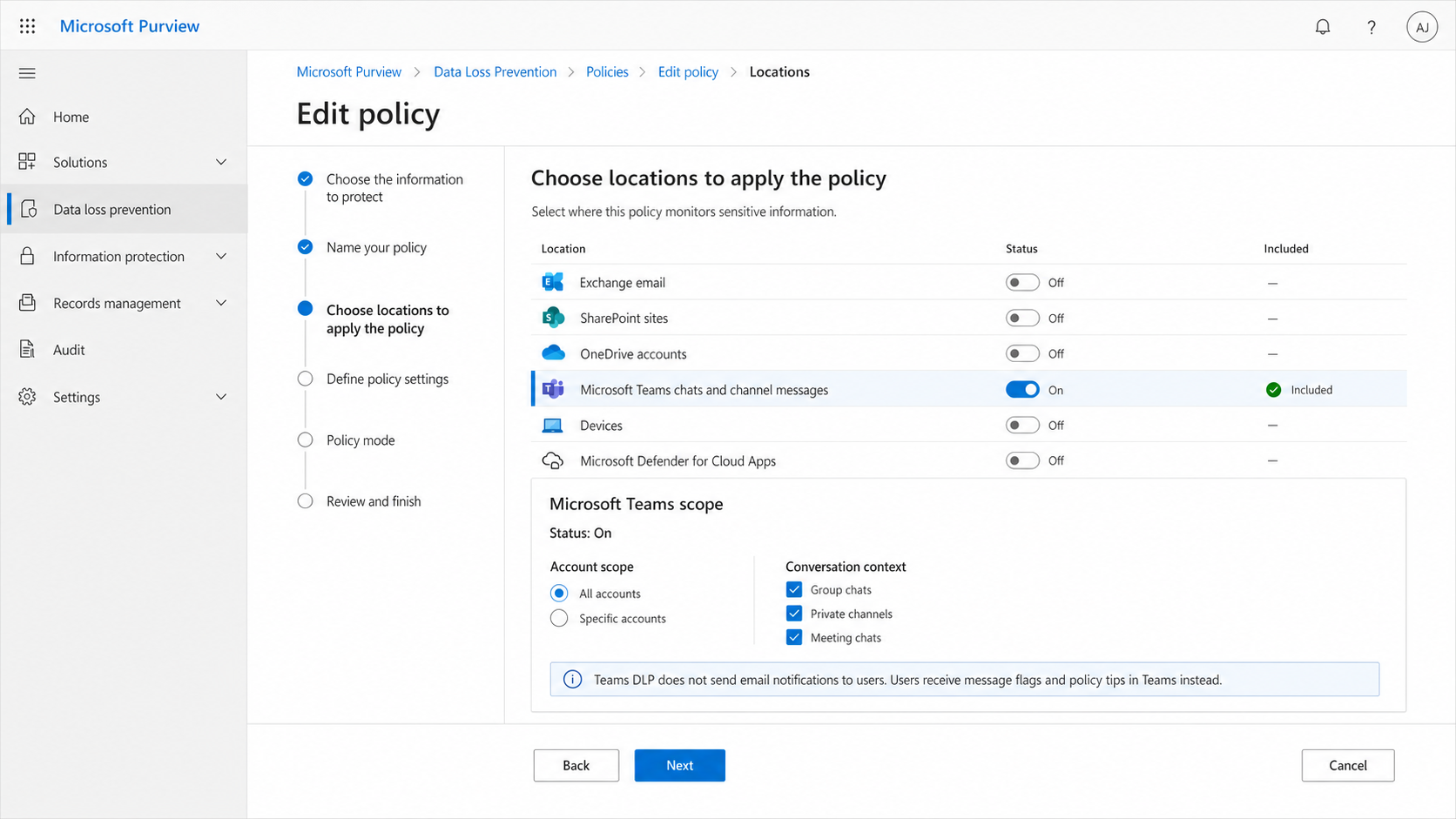The width and height of the screenshot is (1456, 819).
Task: Select the Specific accounts radio button
Action: pyautogui.click(x=559, y=618)
